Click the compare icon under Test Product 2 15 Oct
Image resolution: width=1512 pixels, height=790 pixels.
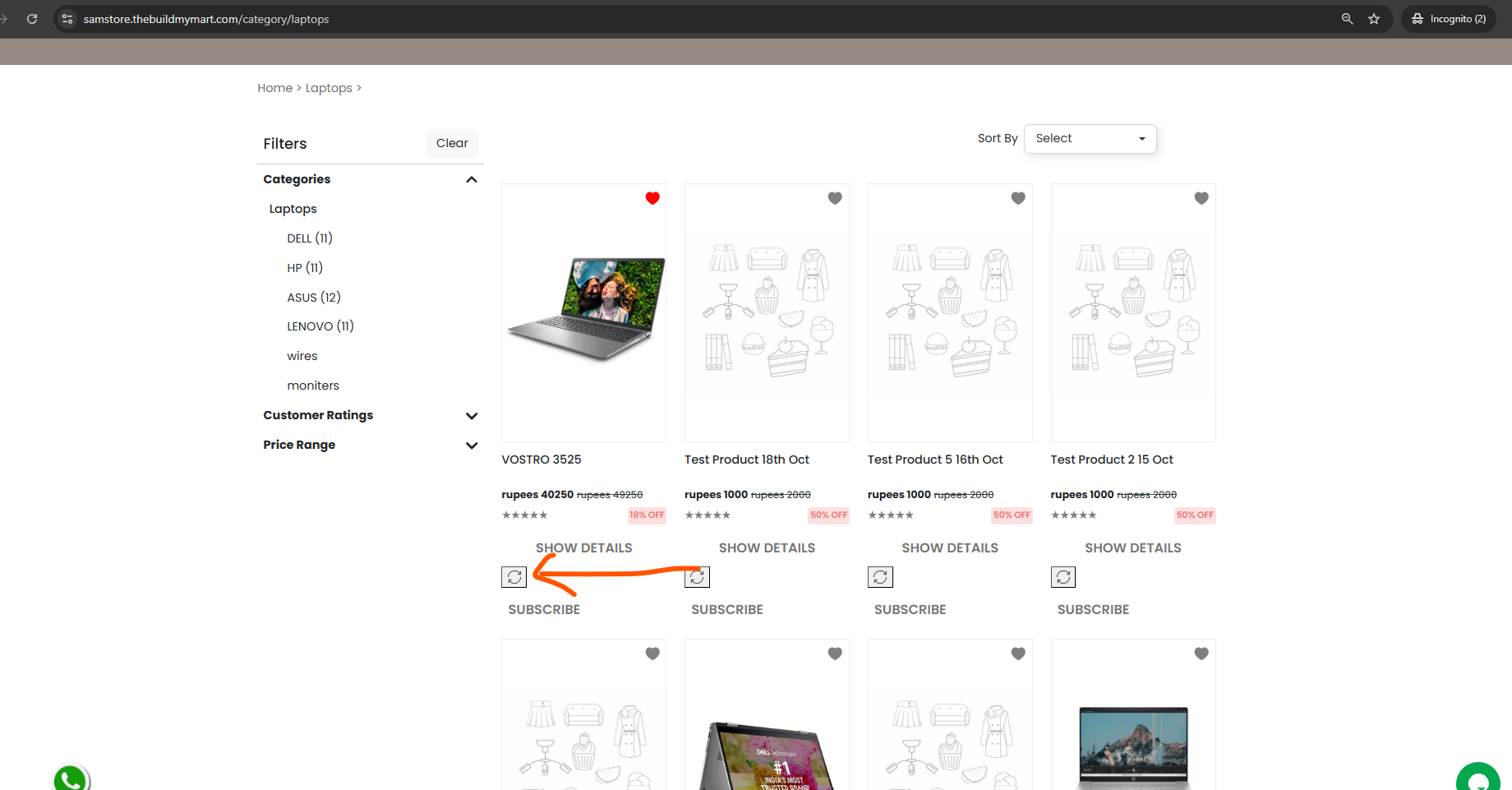click(1063, 577)
